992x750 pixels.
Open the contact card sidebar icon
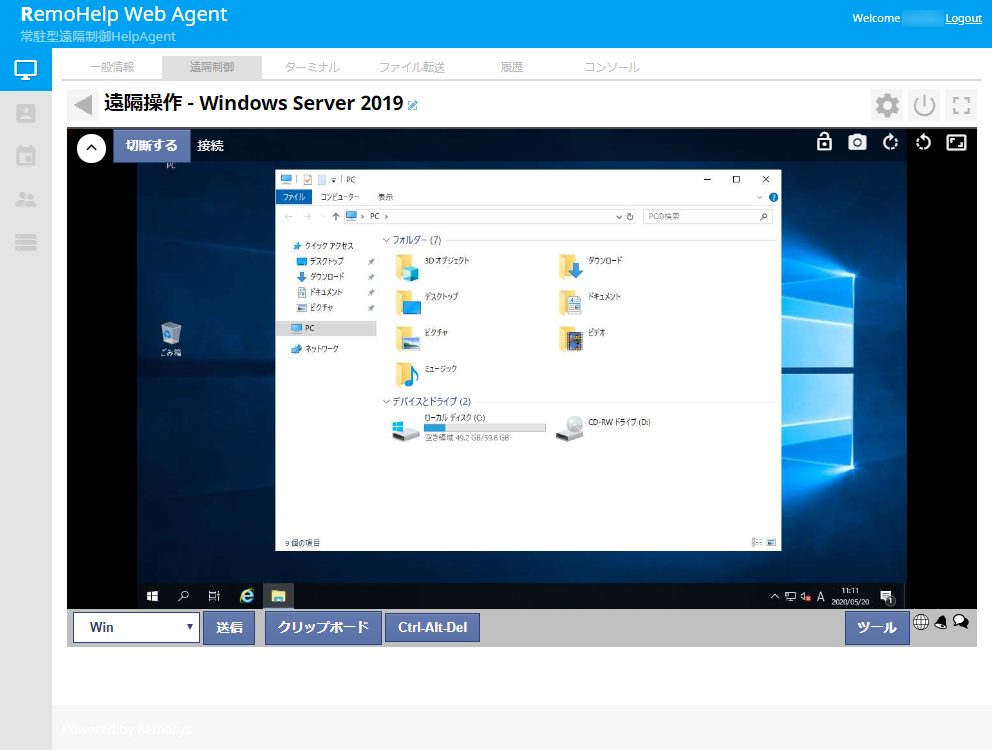click(25, 113)
